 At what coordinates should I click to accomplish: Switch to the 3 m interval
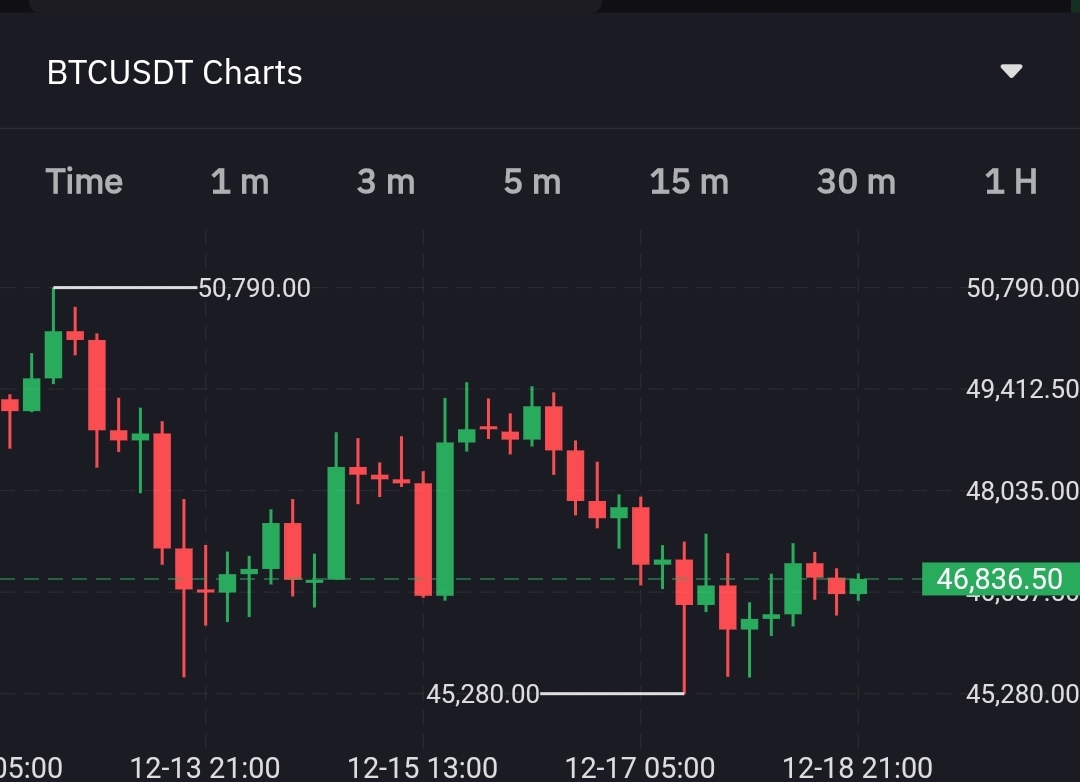coord(386,182)
